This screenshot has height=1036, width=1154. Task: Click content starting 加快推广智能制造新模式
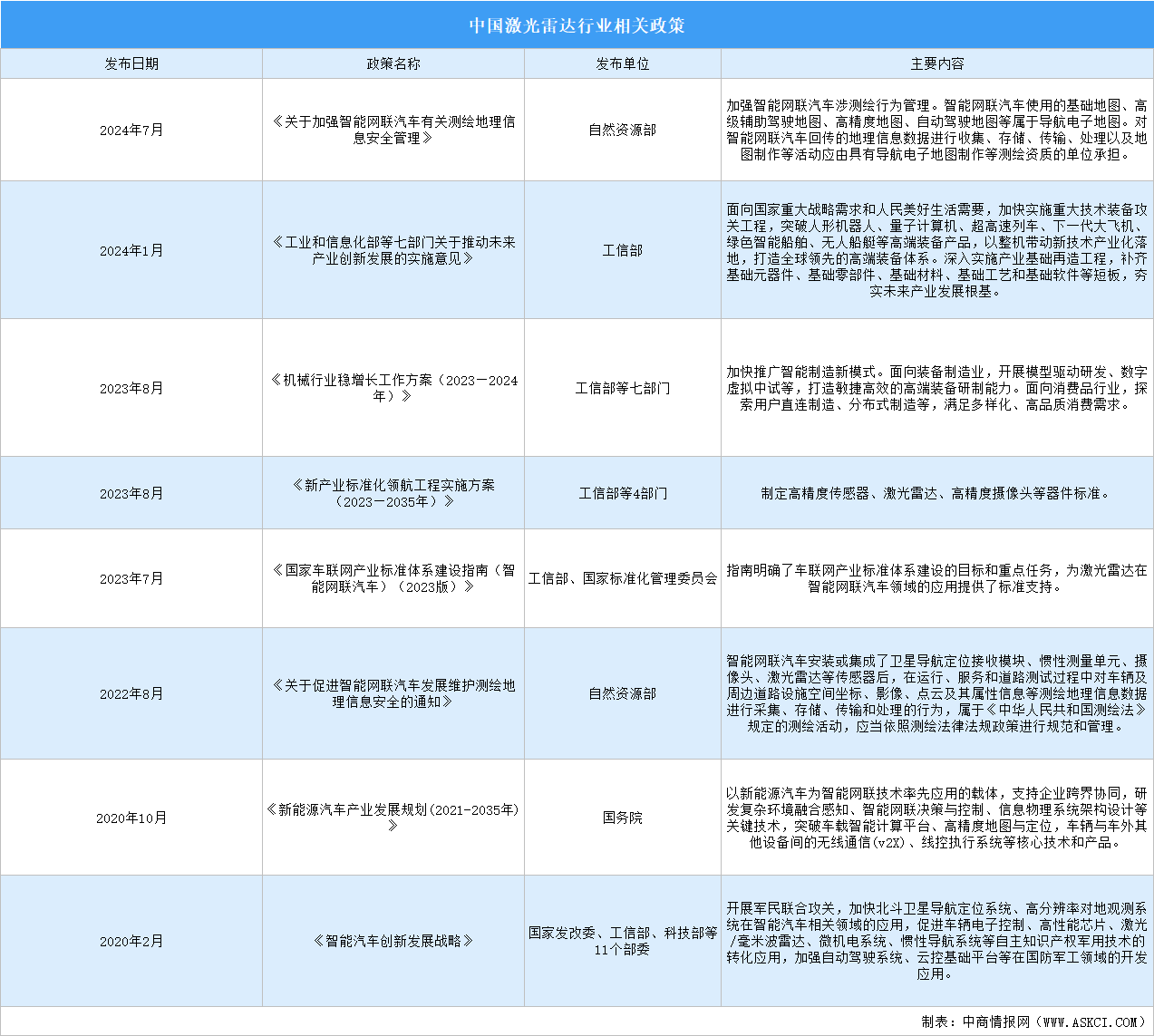[937, 388]
